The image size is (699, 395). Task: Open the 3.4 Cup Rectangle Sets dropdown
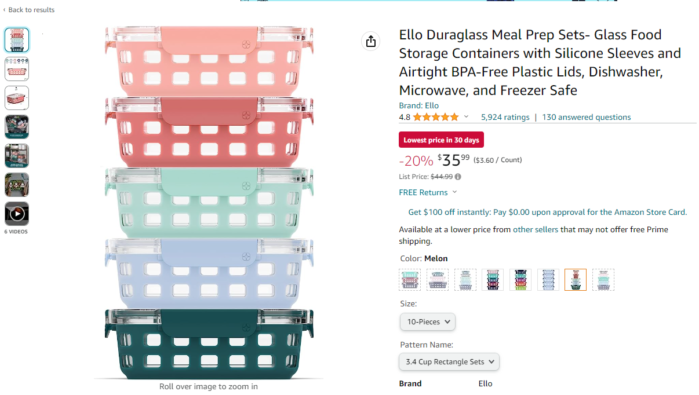pyautogui.click(x=449, y=362)
